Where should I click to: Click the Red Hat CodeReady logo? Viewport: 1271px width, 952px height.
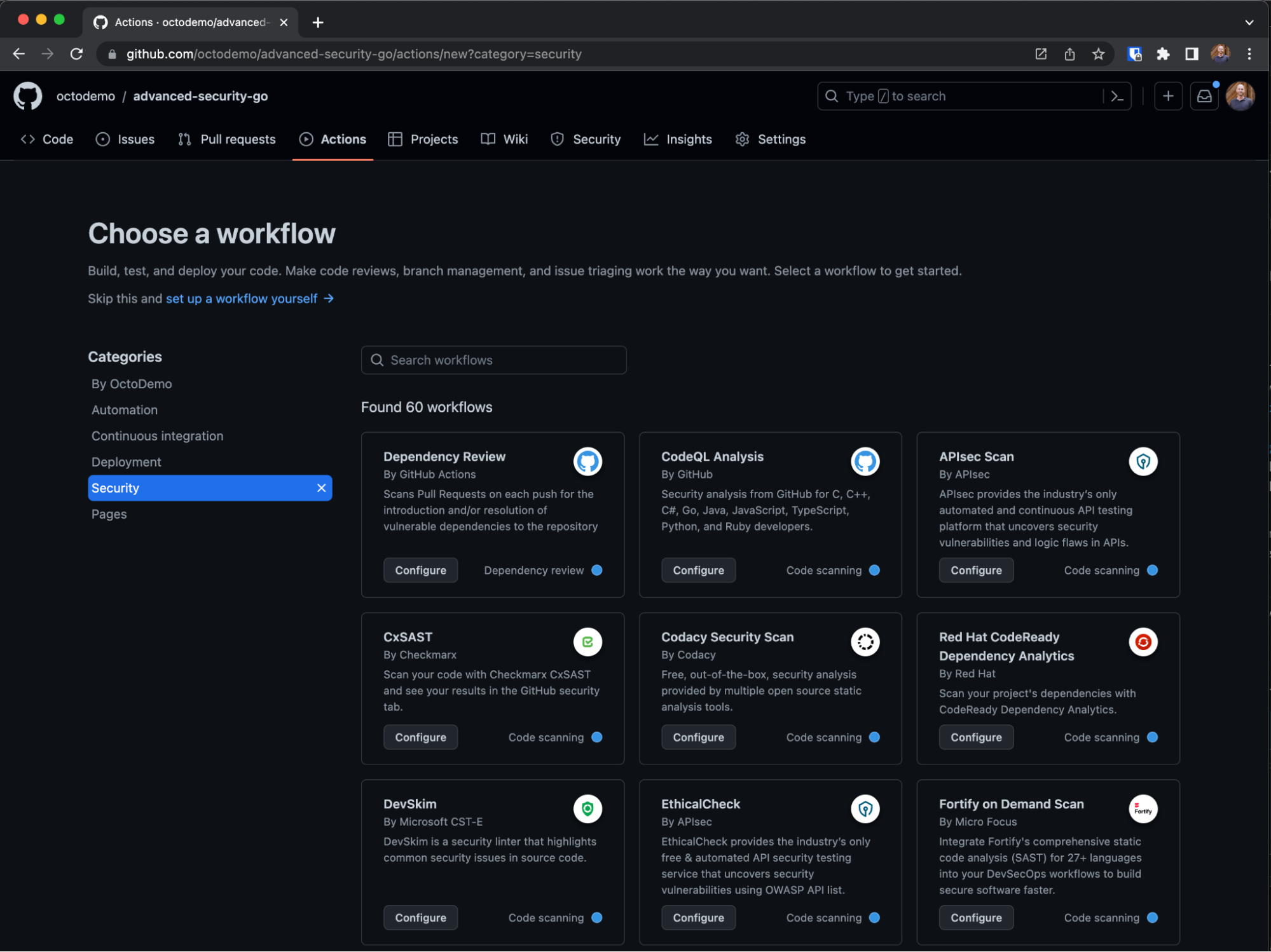pyautogui.click(x=1142, y=642)
